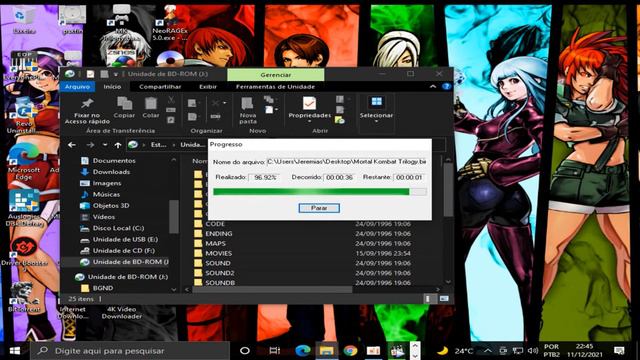Open the CODE folder in file list
640x360 pixels.
coord(215,224)
